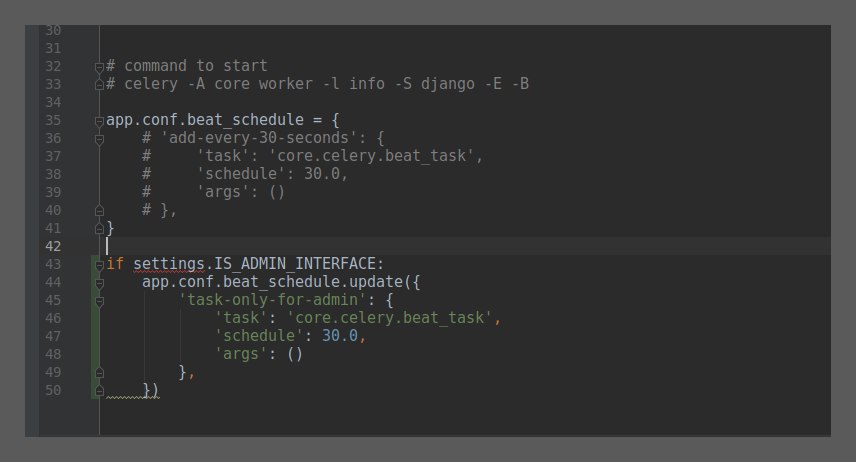Click 'beat_schedule.update' on line 44
Image resolution: width=856 pixels, height=462 pixels.
tap(313, 282)
